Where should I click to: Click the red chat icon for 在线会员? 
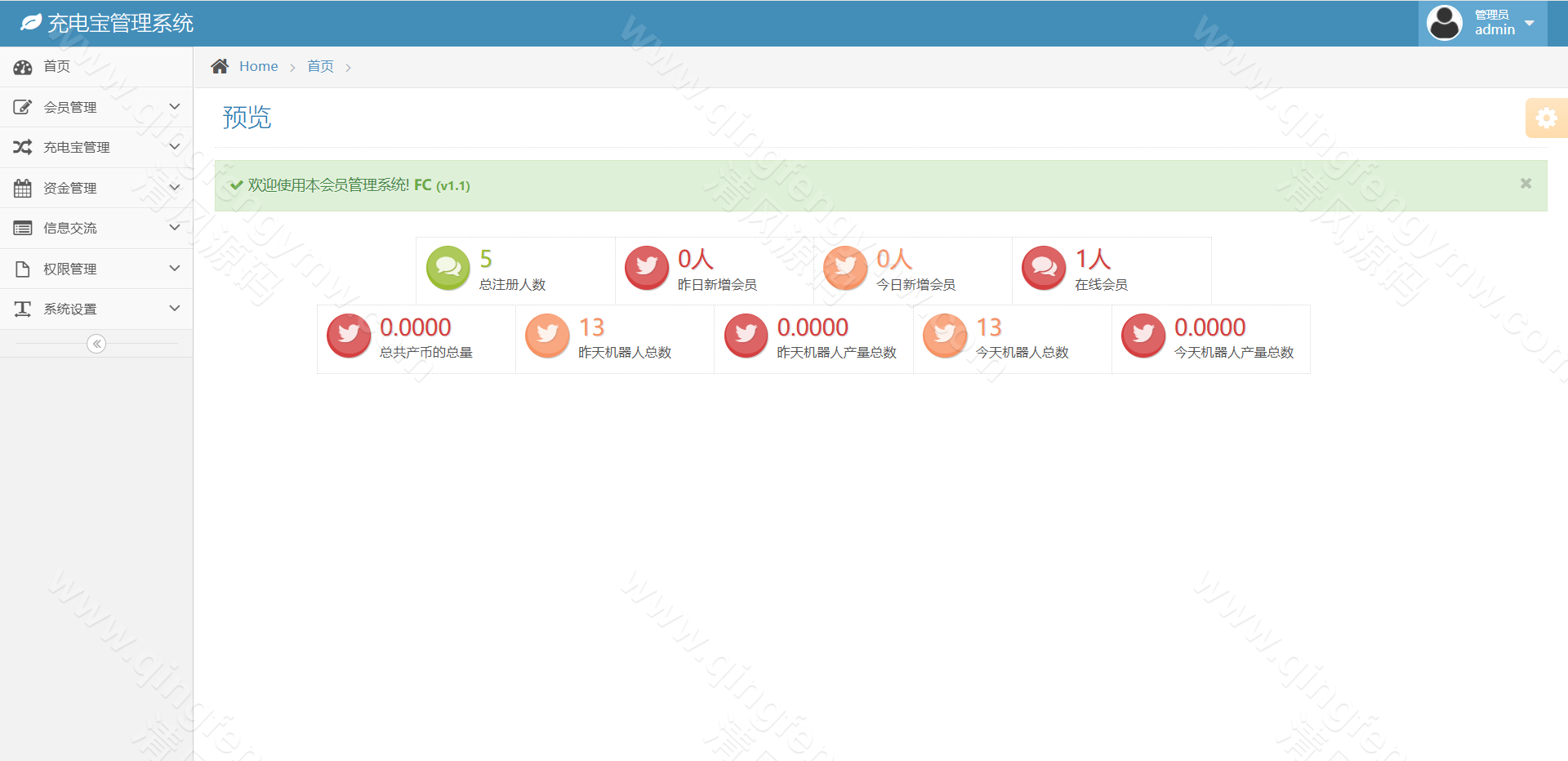1043,267
